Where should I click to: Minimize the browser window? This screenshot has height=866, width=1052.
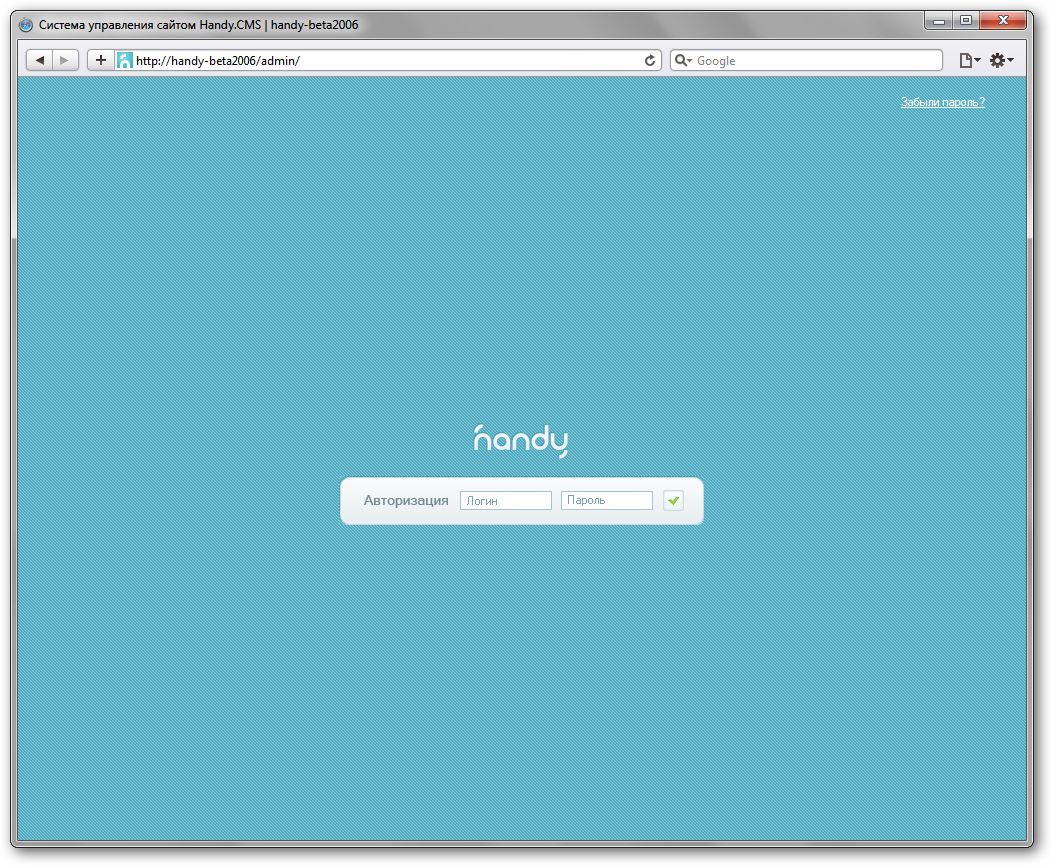tap(939, 20)
